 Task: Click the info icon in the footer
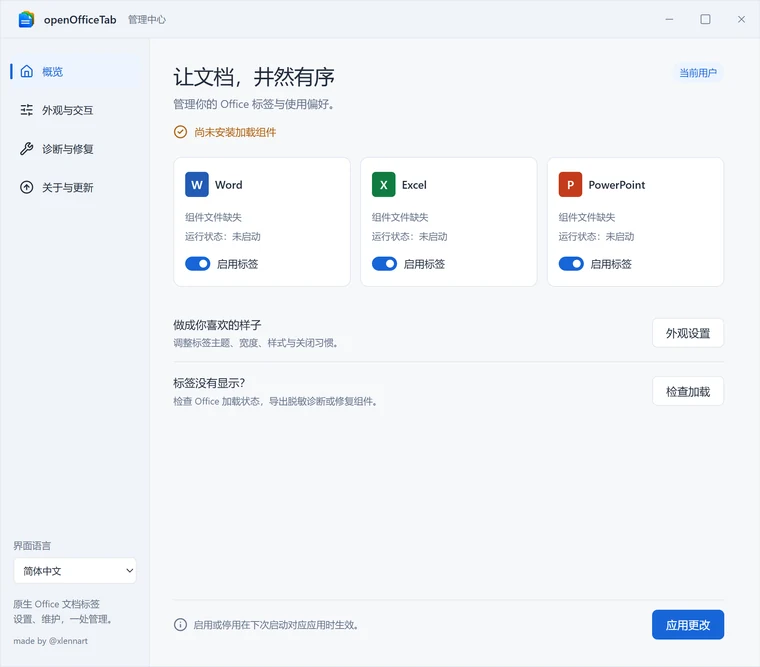point(180,625)
